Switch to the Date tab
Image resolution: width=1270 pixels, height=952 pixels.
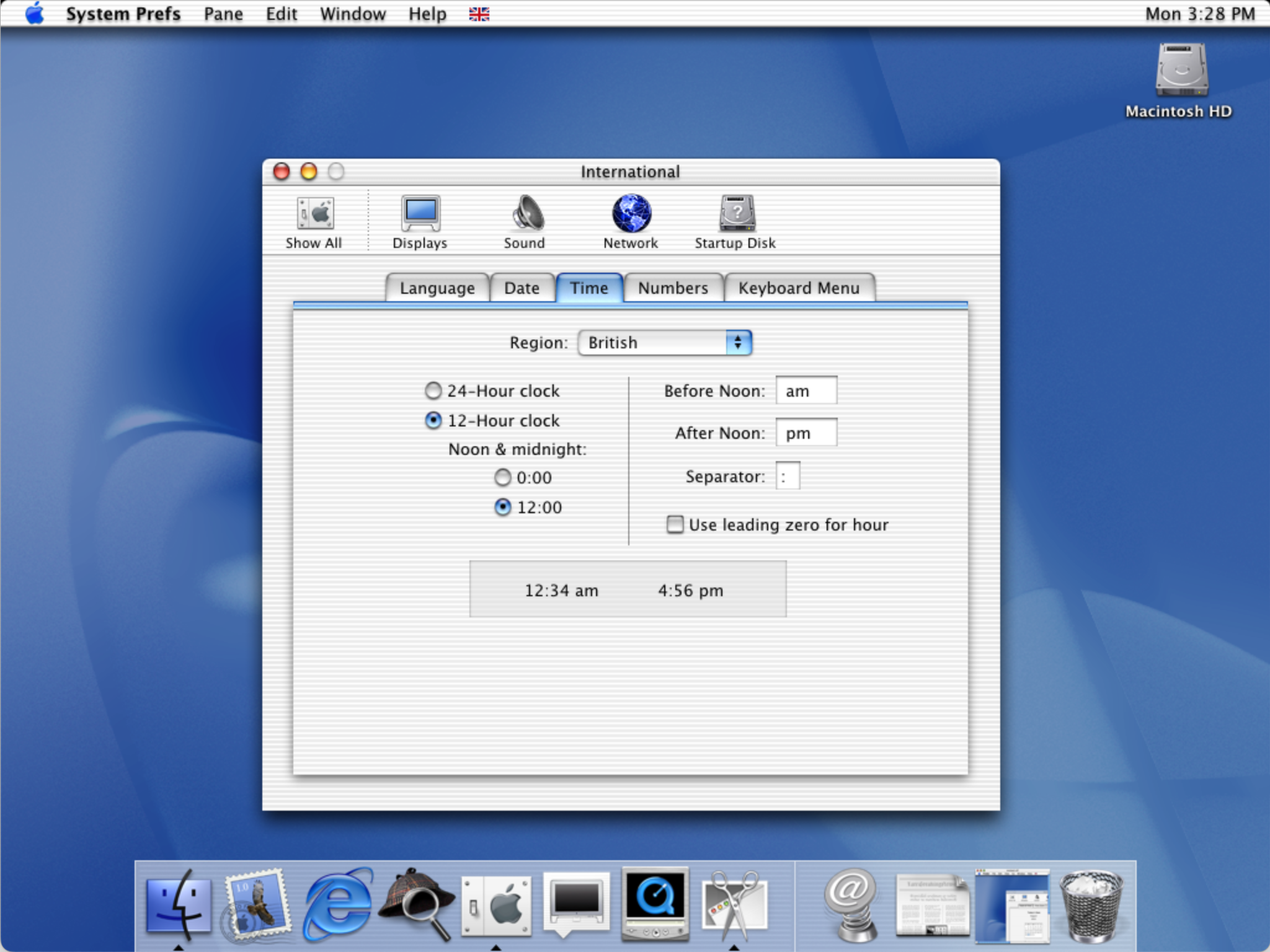pyautogui.click(x=522, y=288)
